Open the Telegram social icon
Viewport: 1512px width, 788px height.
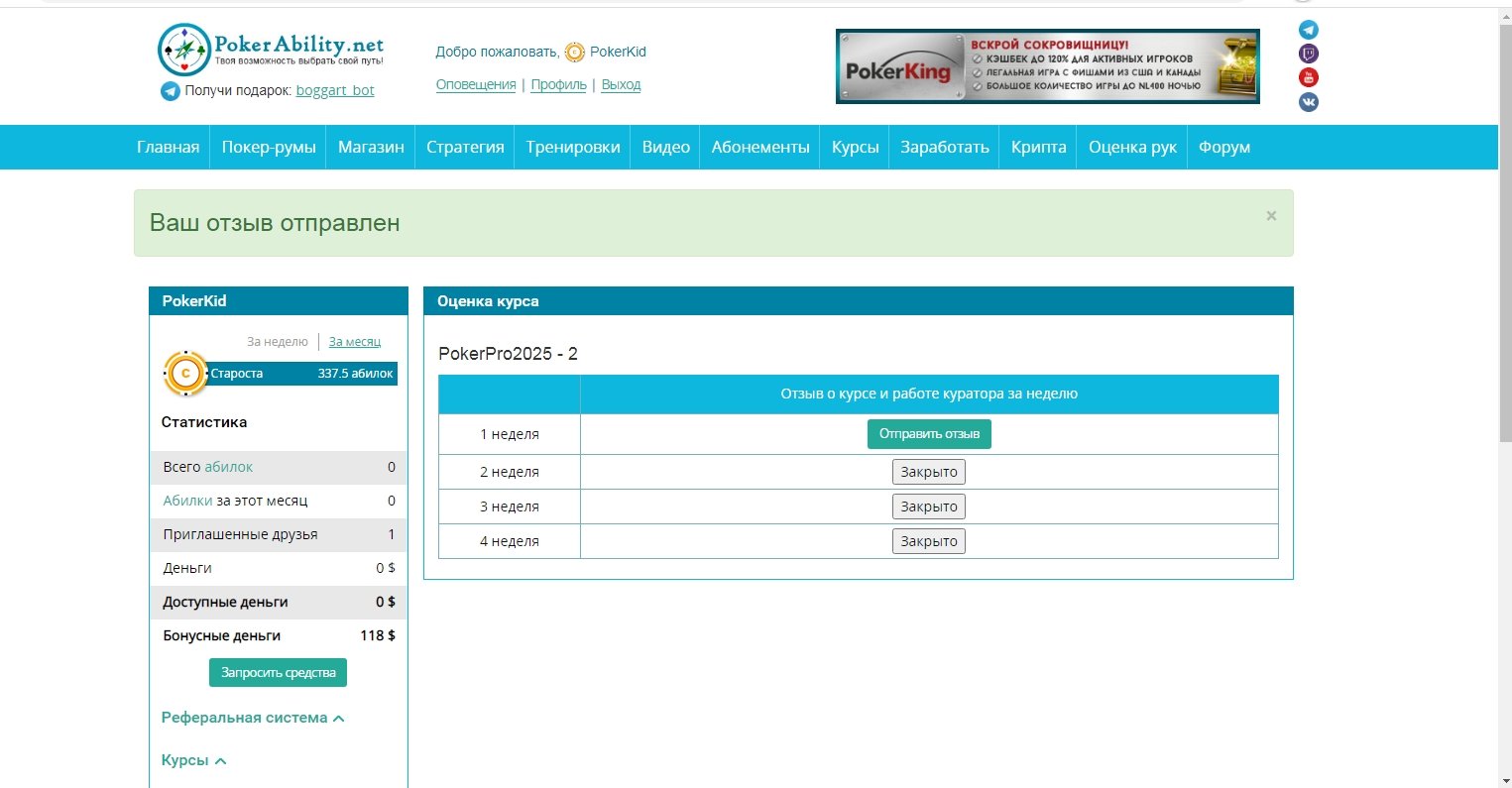pos(1309,30)
